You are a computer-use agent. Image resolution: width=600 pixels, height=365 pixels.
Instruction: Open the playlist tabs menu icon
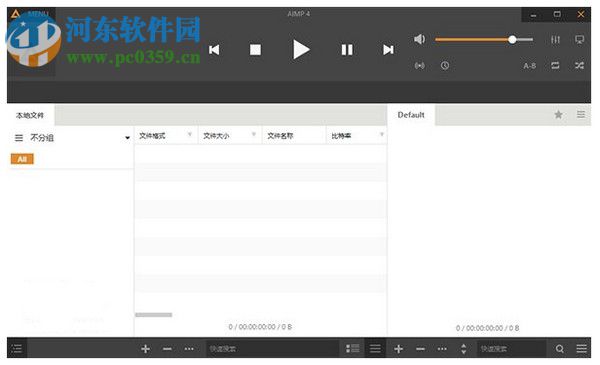click(x=581, y=114)
